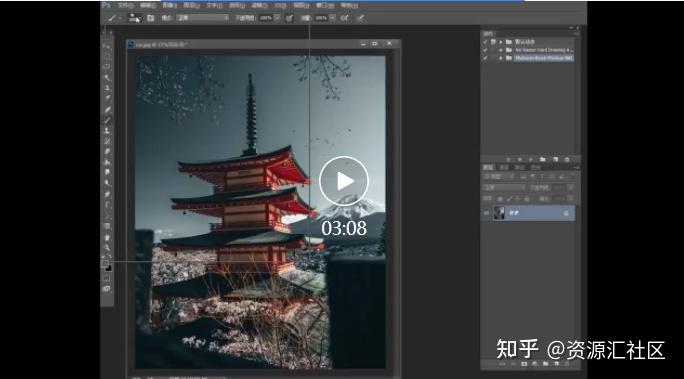Select the Lasso tool
Screen dimensions: 684x379
point(107,67)
